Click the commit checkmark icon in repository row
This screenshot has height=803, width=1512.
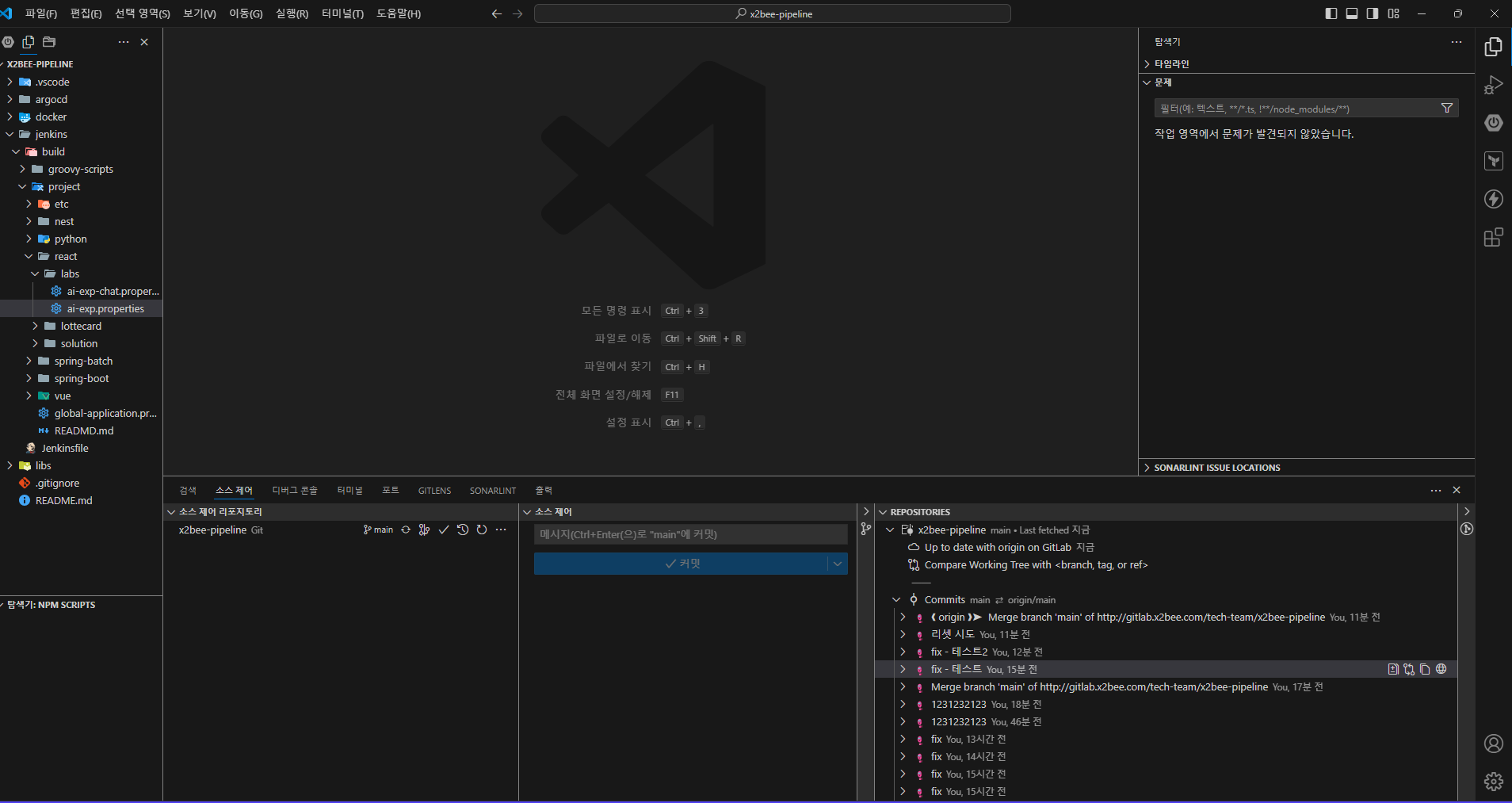click(x=444, y=530)
